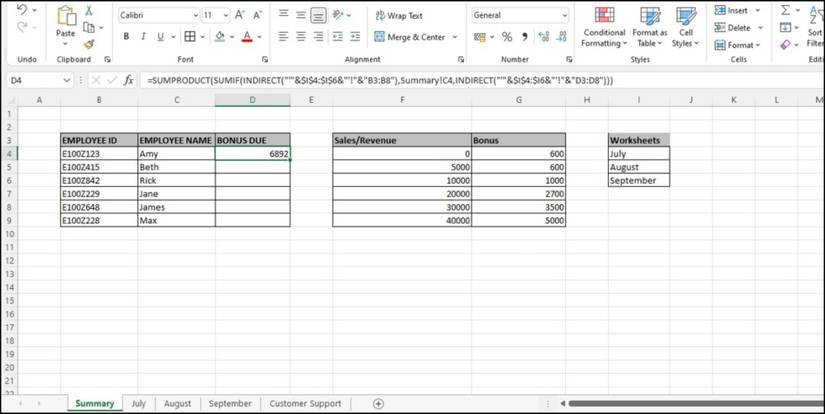Toggle Align Left
Viewport: 825px width, 414px height.
coord(284,36)
